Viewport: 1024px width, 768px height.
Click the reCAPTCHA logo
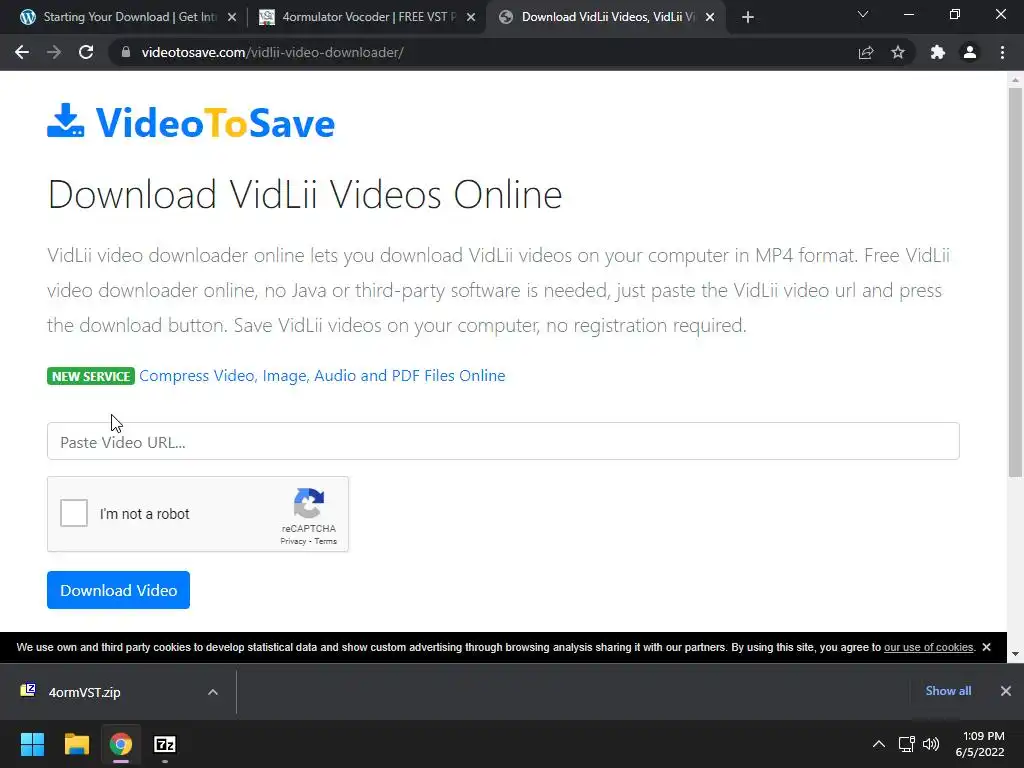[x=309, y=503]
